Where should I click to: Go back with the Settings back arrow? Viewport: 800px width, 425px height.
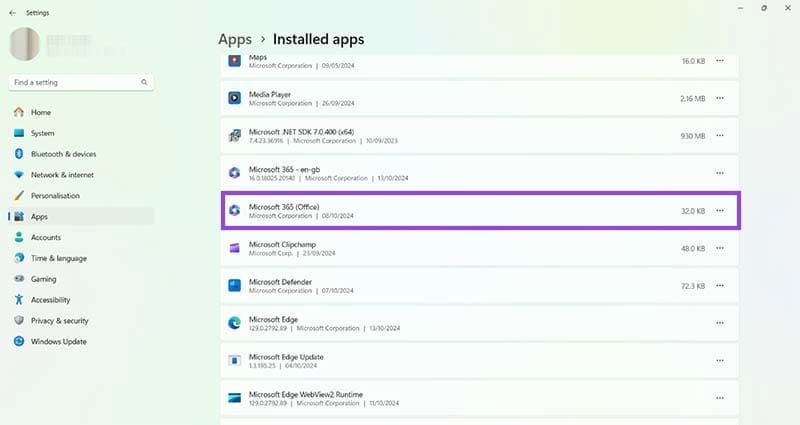tap(12, 13)
